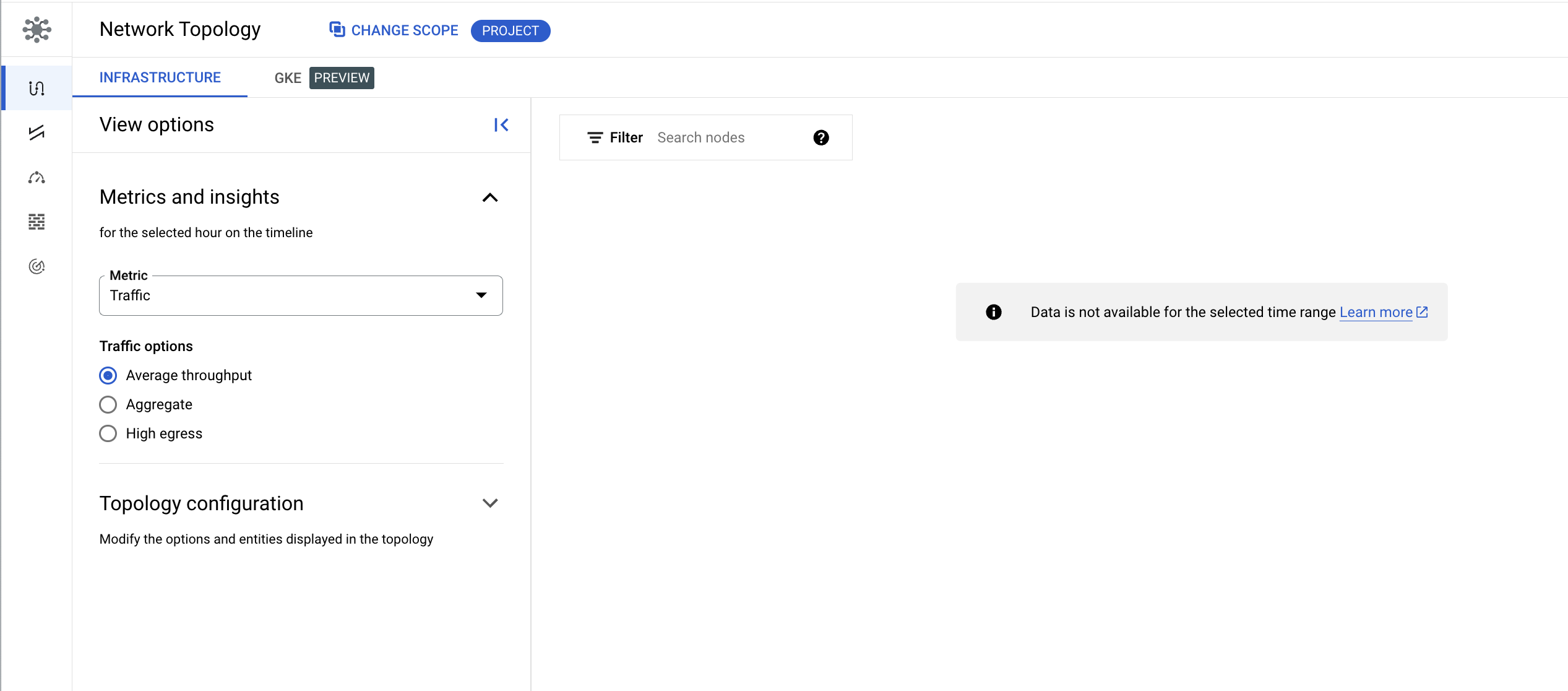Open the Learn more link
Viewport: 1568px width, 691px height.
[x=1376, y=313]
